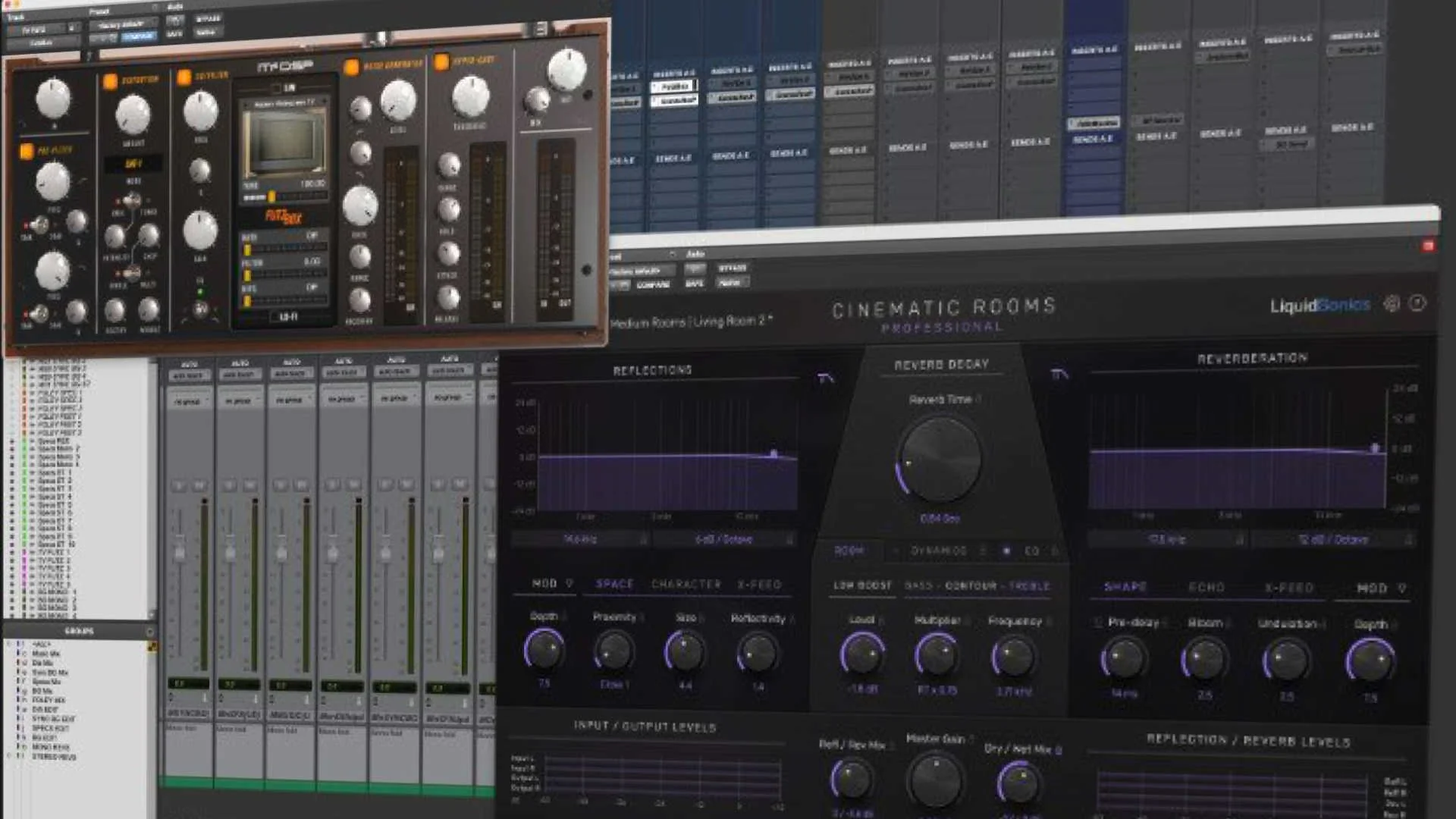The height and width of the screenshot is (819, 1456).
Task: Click the help icon beside LiquidSonics settings
Action: [1417, 303]
